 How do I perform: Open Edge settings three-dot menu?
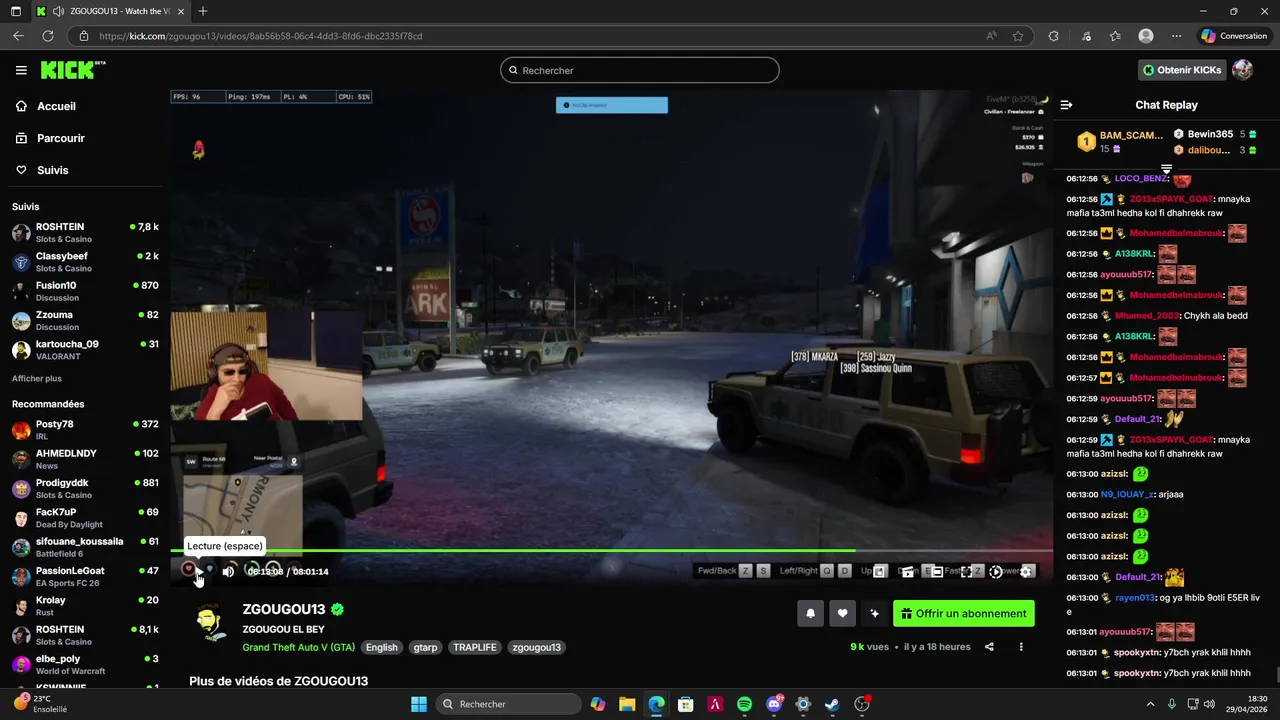coord(1176,36)
